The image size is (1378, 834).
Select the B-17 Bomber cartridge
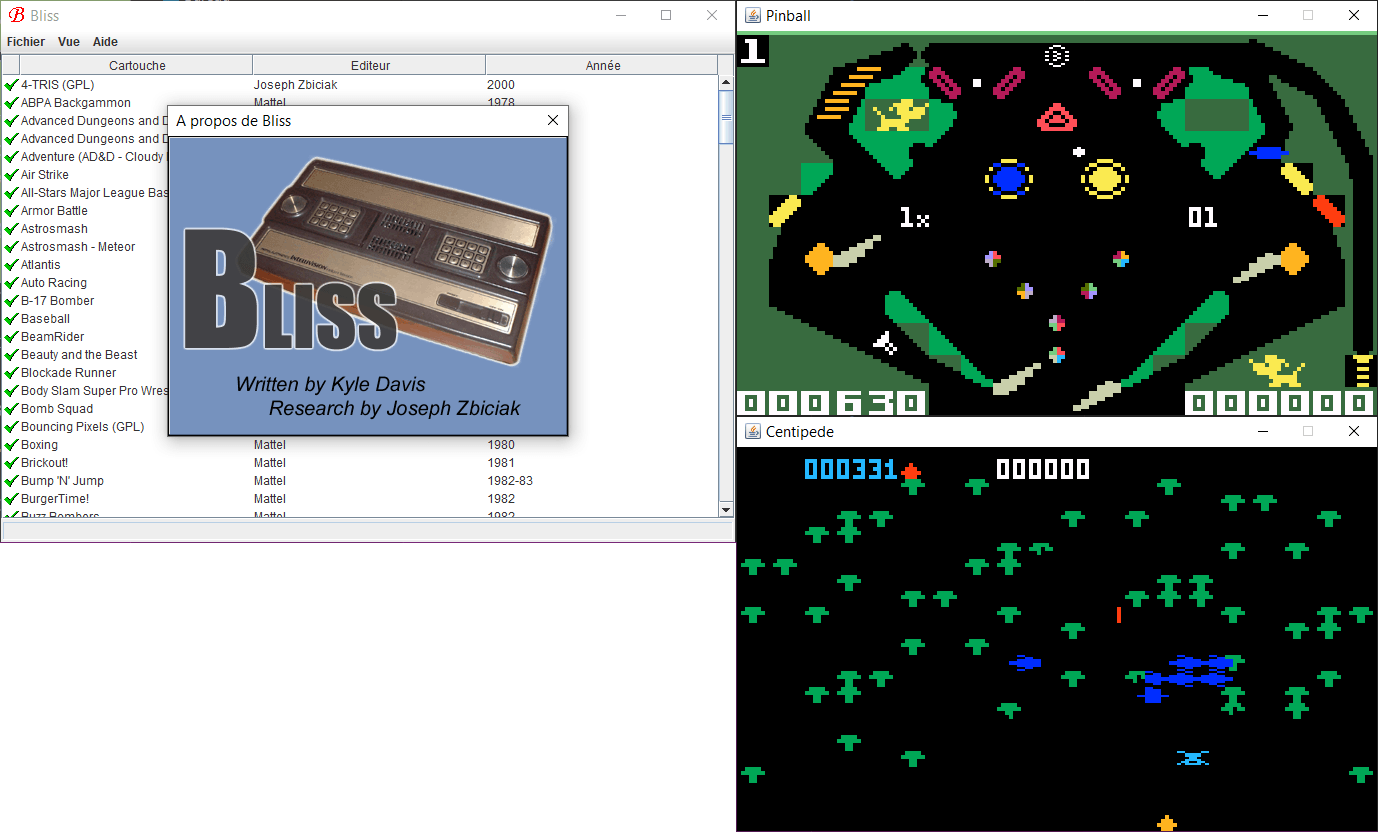point(58,301)
